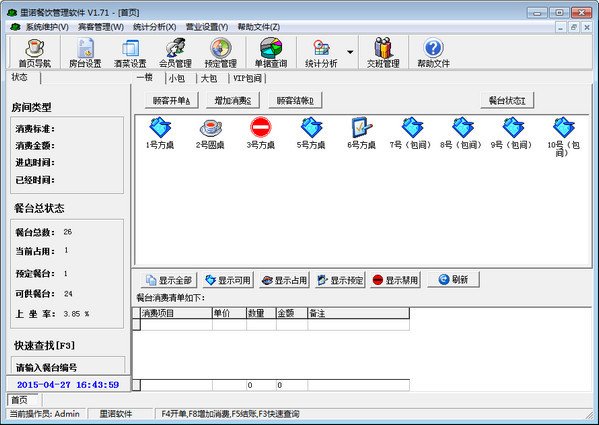Click the 顾客结帐D button
Screen dimensions: 599x425
[295, 101]
